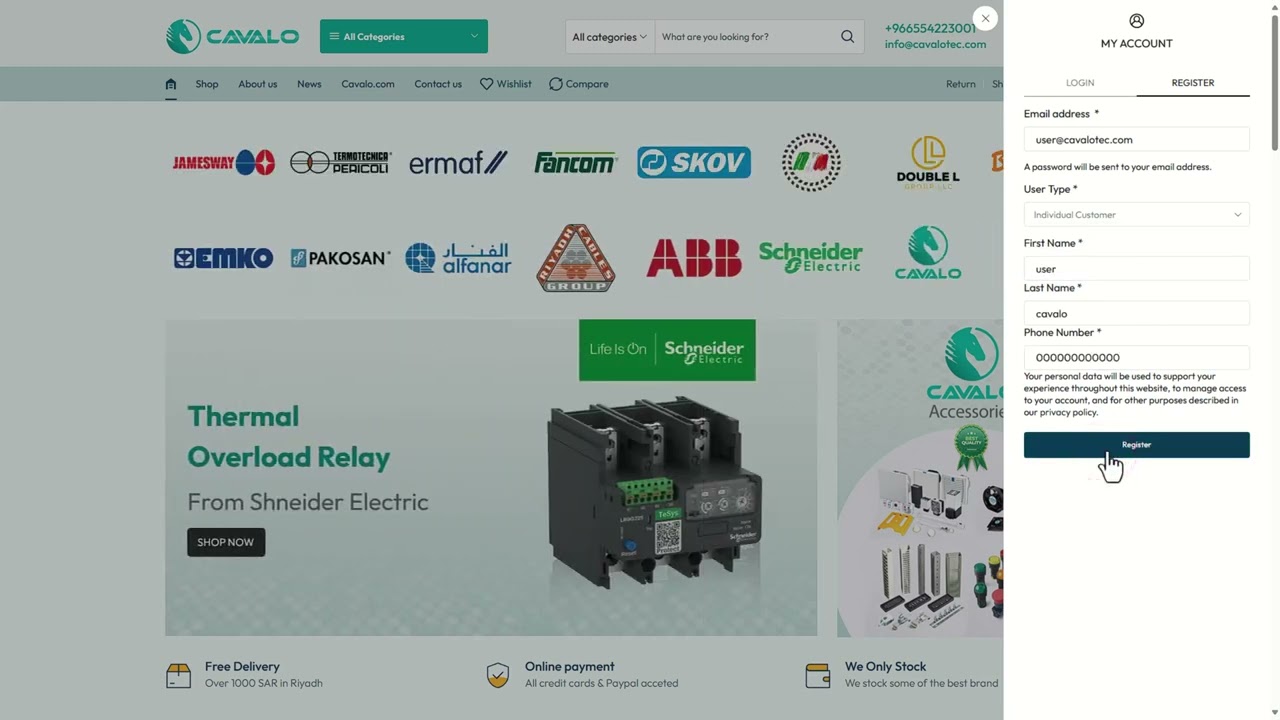Click the Thermal Overload Relay banner image

(x=491, y=478)
